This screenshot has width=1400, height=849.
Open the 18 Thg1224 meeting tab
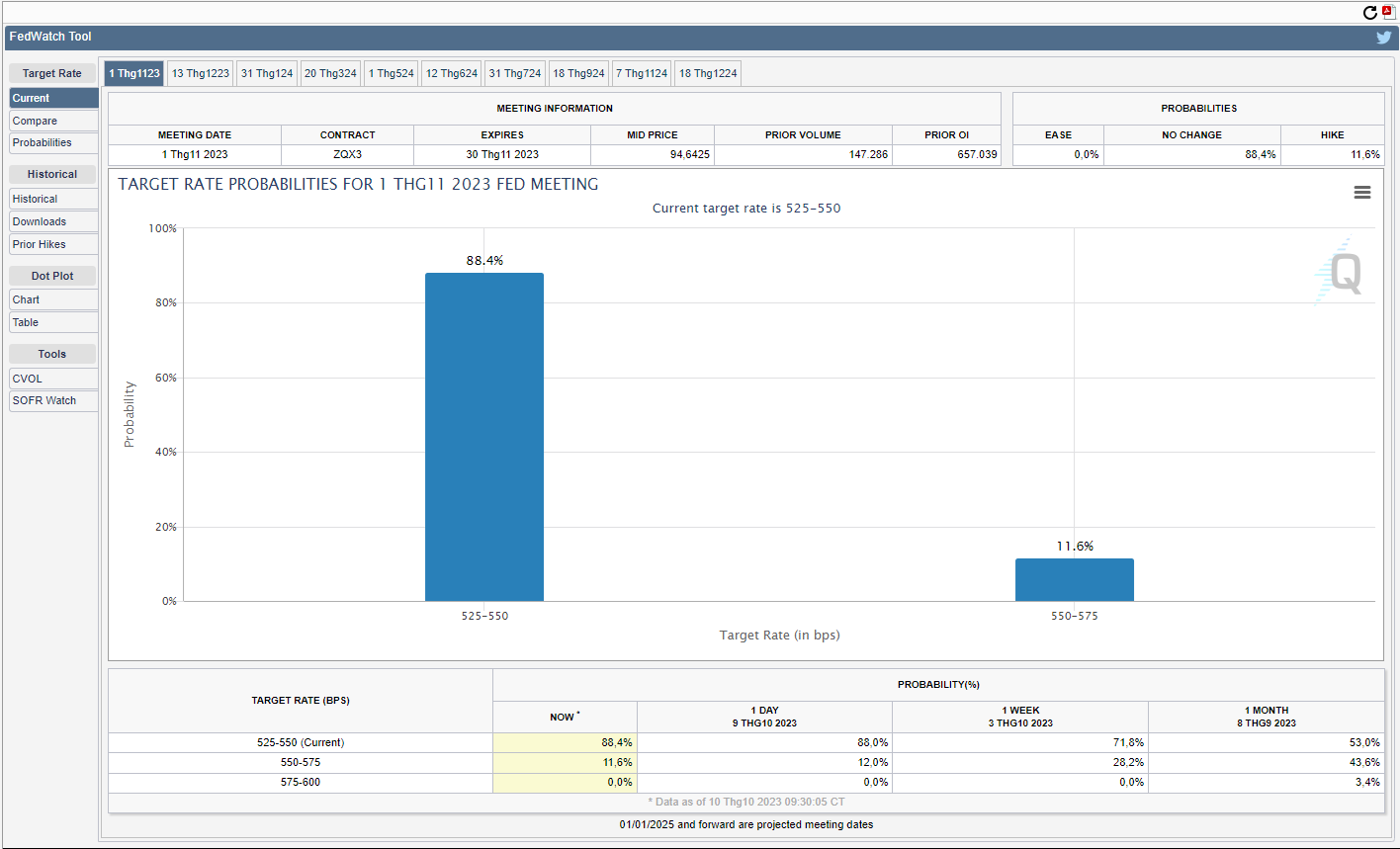(707, 73)
